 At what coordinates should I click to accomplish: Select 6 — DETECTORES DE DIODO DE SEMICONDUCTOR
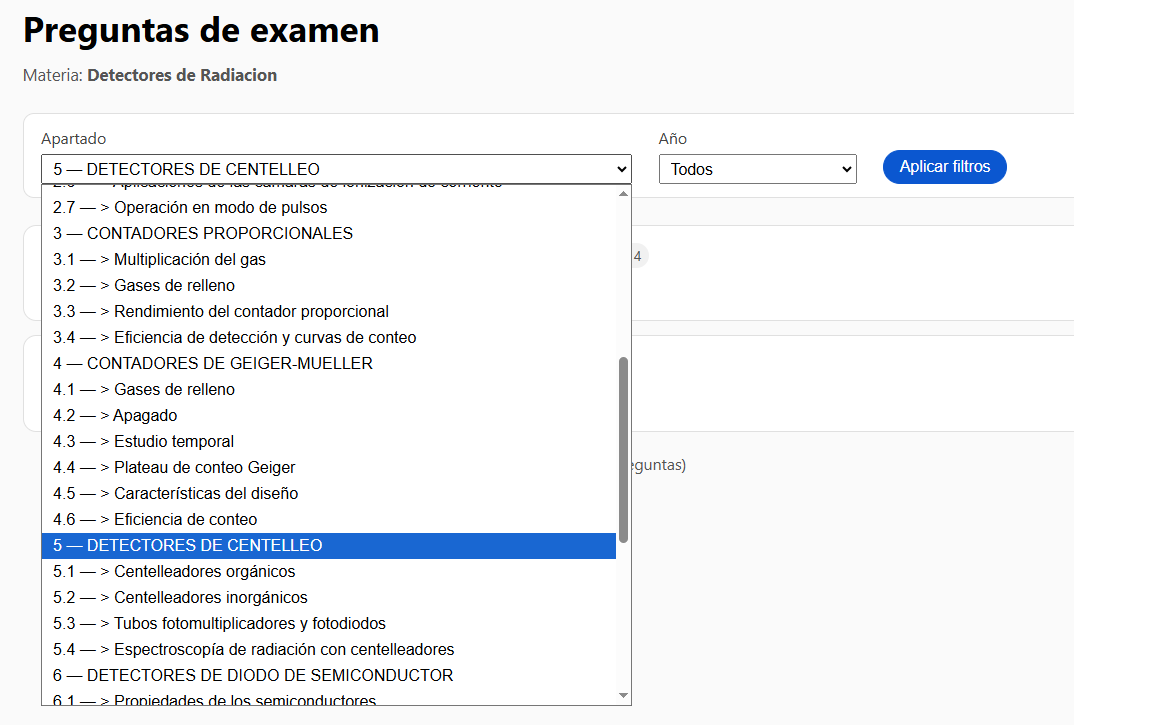click(x=253, y=675)
